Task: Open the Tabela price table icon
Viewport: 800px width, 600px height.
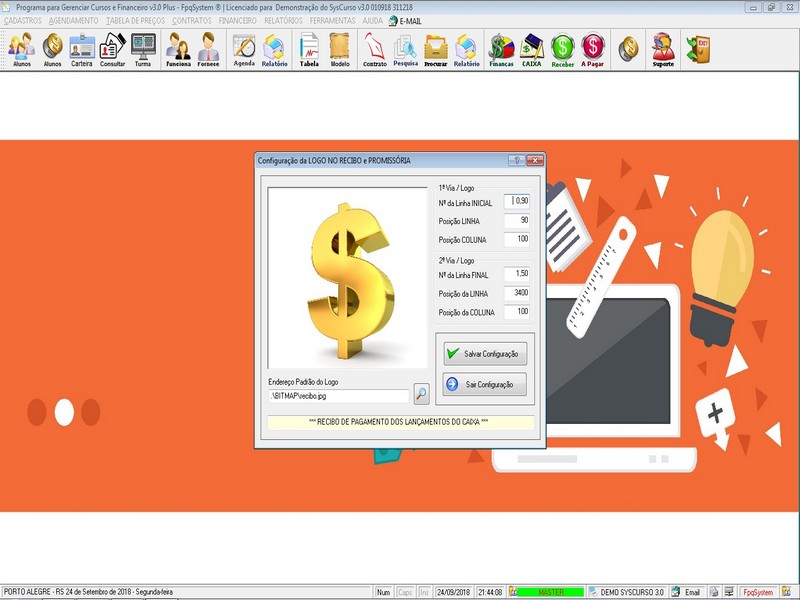Action: click(x=309, y=49)
